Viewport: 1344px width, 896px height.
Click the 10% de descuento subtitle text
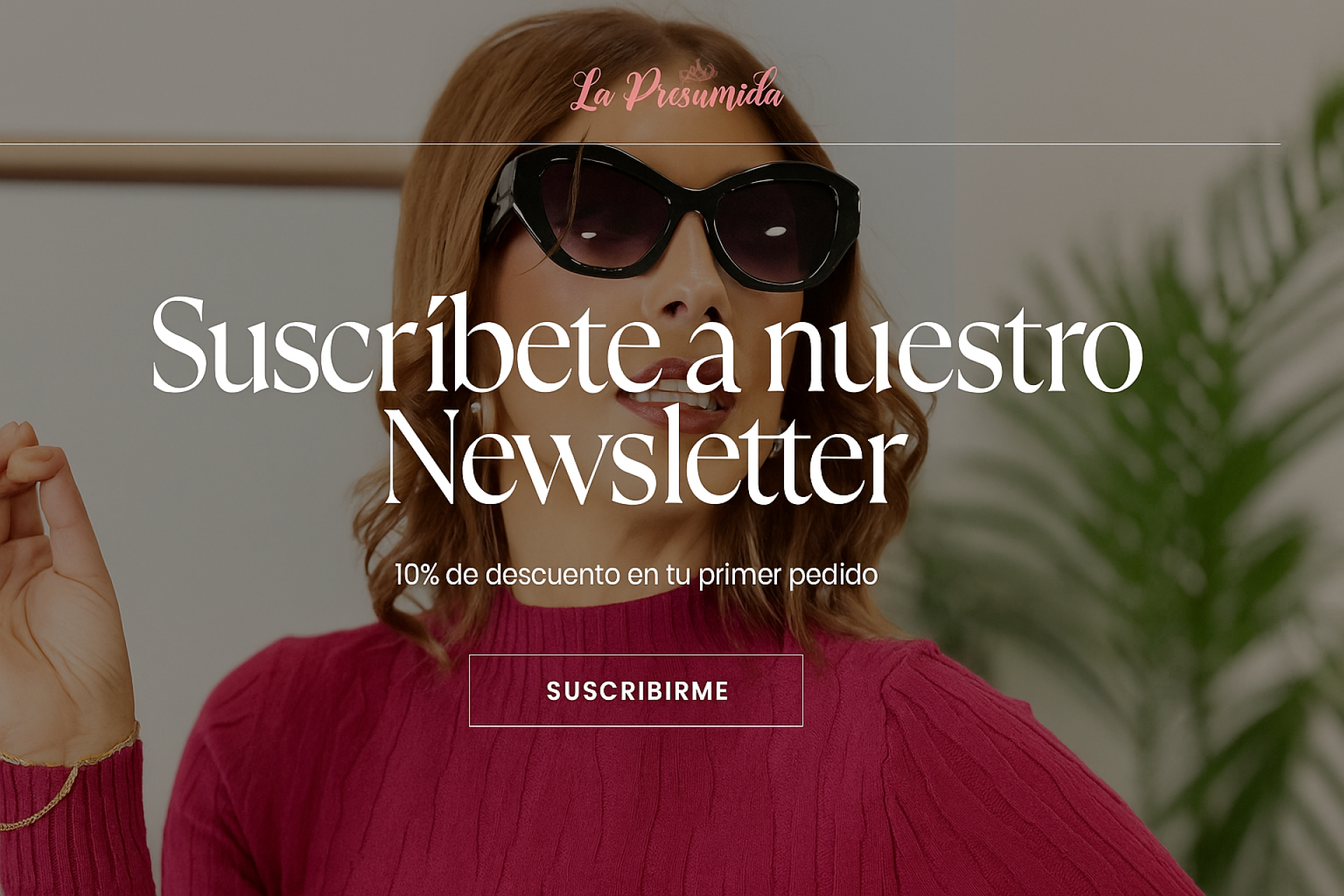coord(636,575)
